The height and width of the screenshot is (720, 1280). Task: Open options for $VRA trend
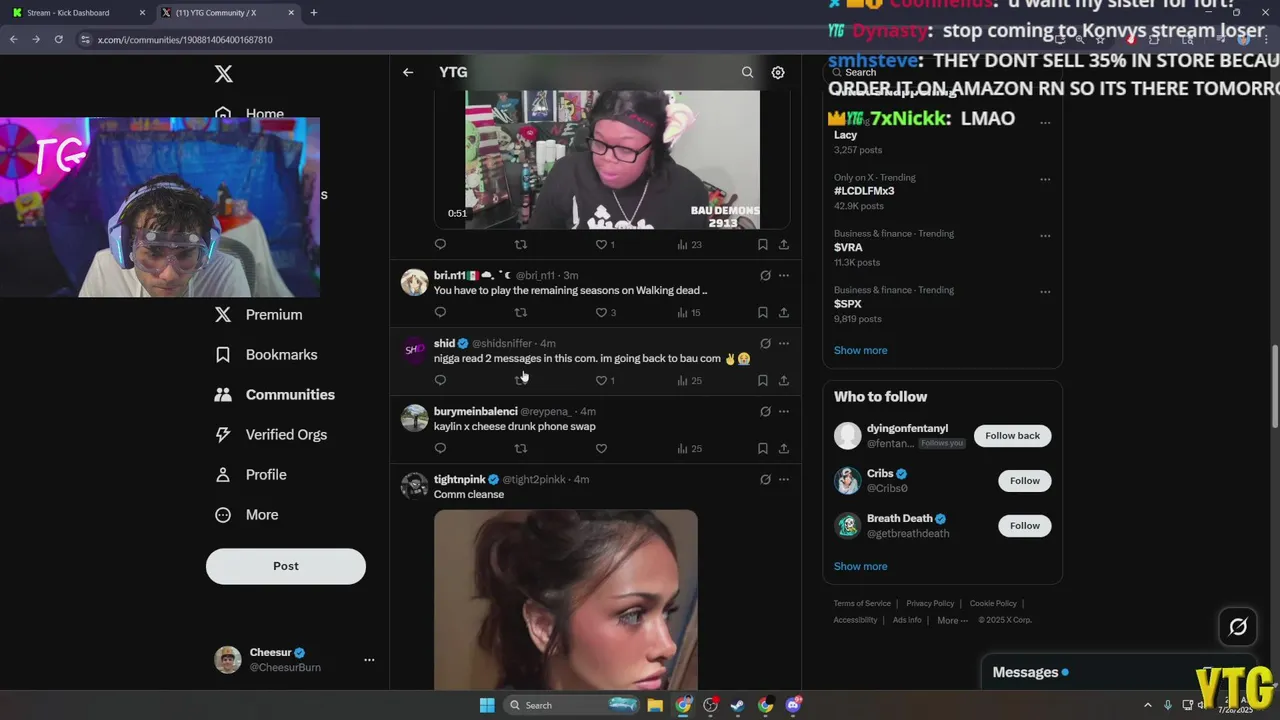[1045, 236]
